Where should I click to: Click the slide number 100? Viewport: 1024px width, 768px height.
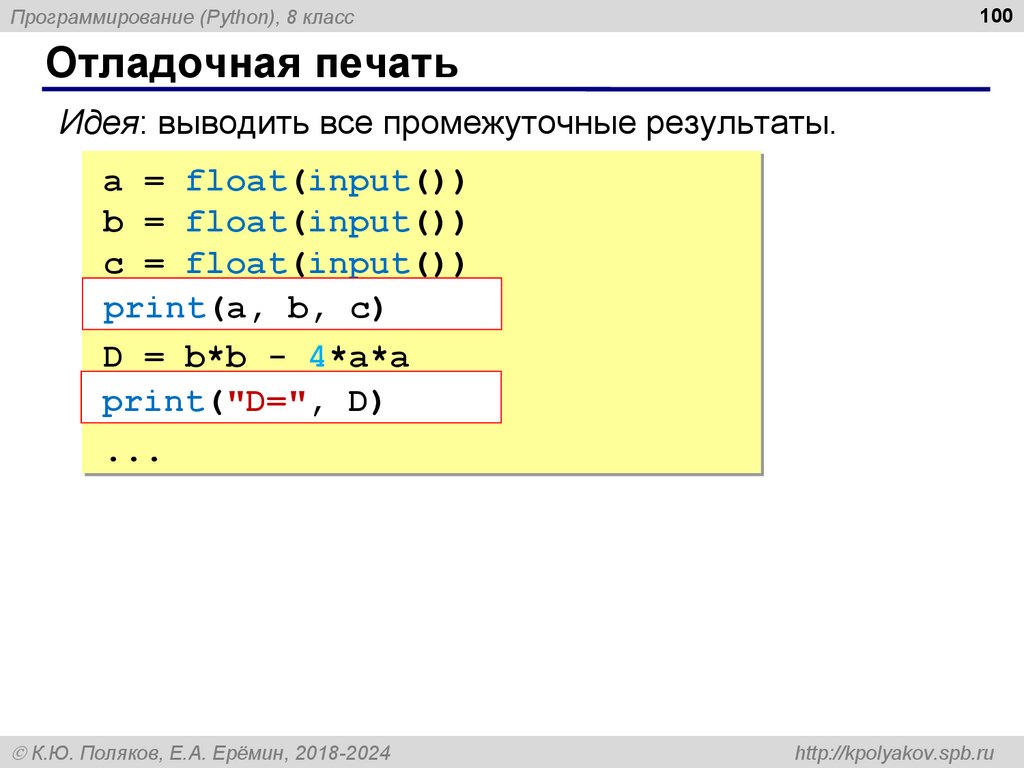(996, 16)
